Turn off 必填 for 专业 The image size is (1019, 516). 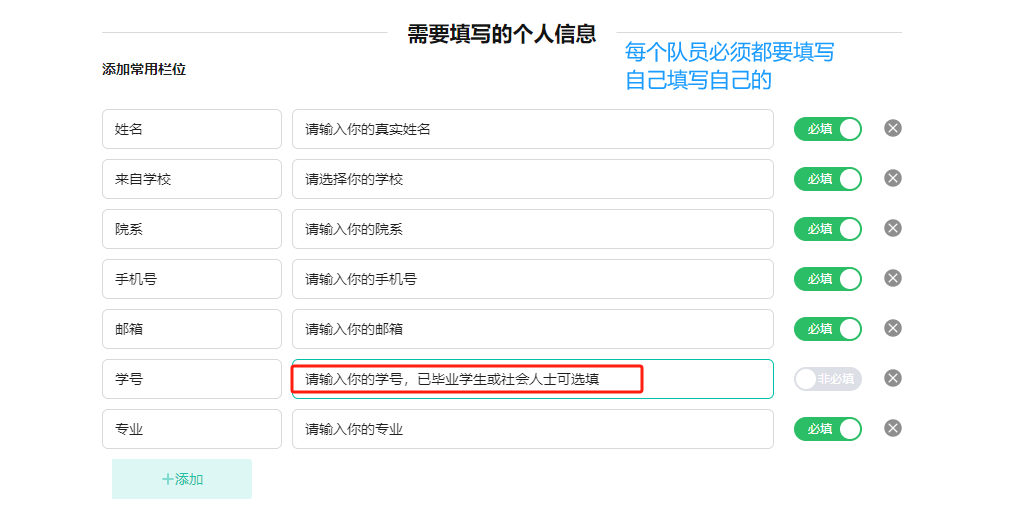pos(828,429)
